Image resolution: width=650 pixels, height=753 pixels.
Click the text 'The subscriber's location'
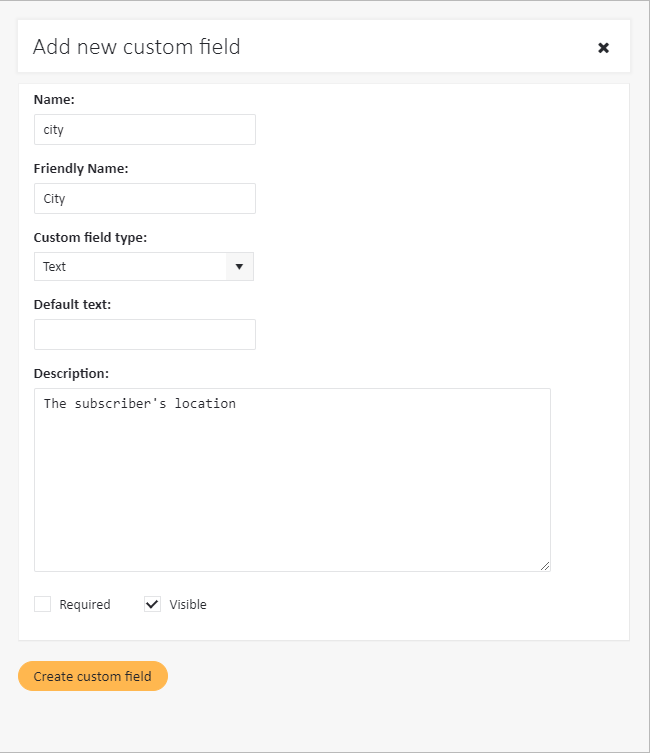[x=140, y=404]
